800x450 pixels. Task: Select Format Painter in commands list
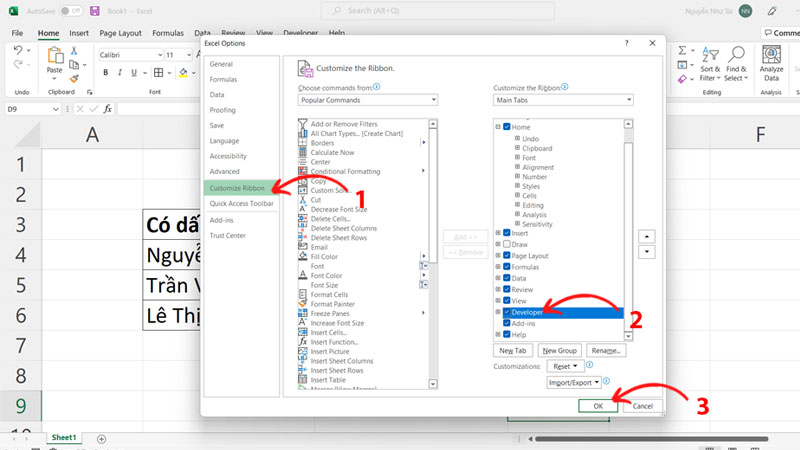[x=331, y=304]
